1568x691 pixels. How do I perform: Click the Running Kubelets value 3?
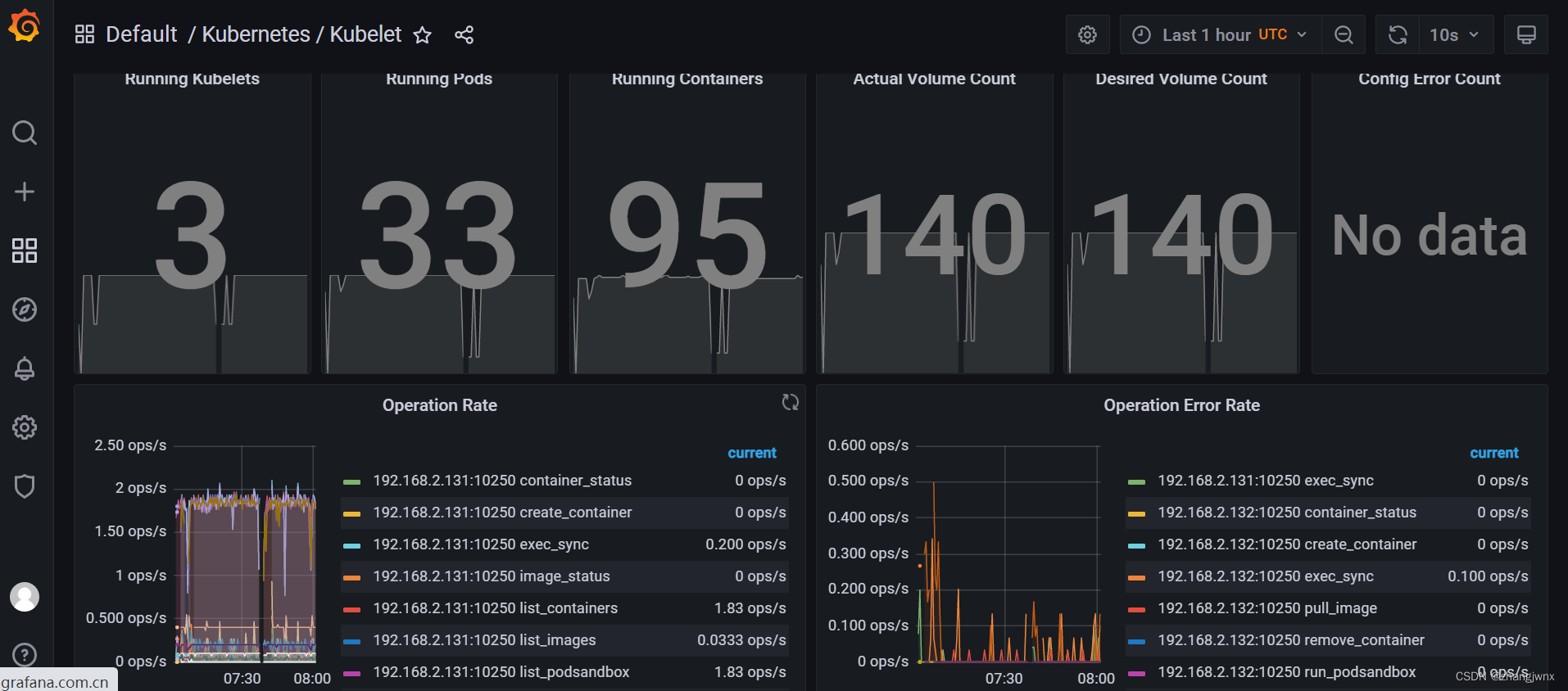coord(191,237)
